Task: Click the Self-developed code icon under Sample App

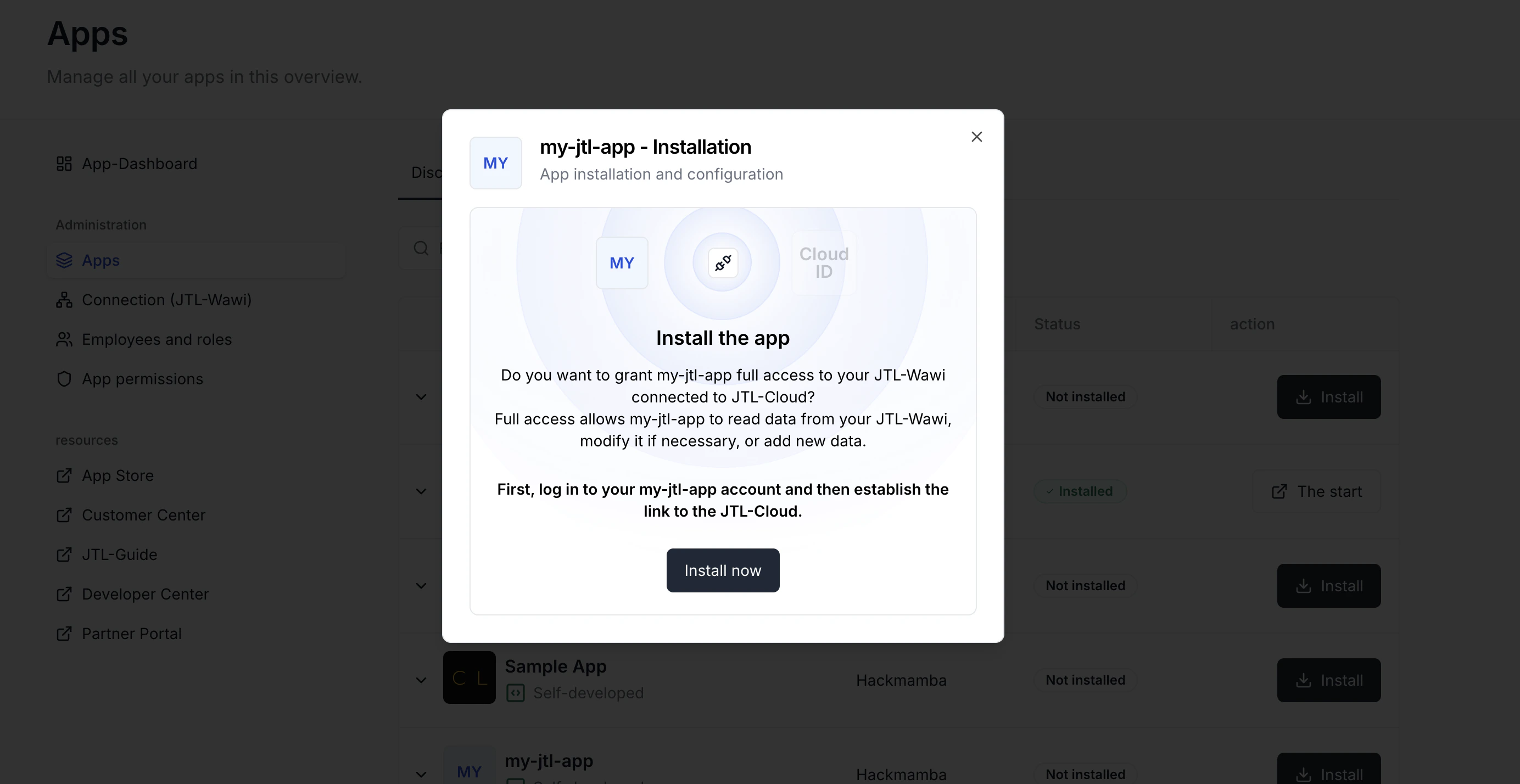Action: pos(516,692)
